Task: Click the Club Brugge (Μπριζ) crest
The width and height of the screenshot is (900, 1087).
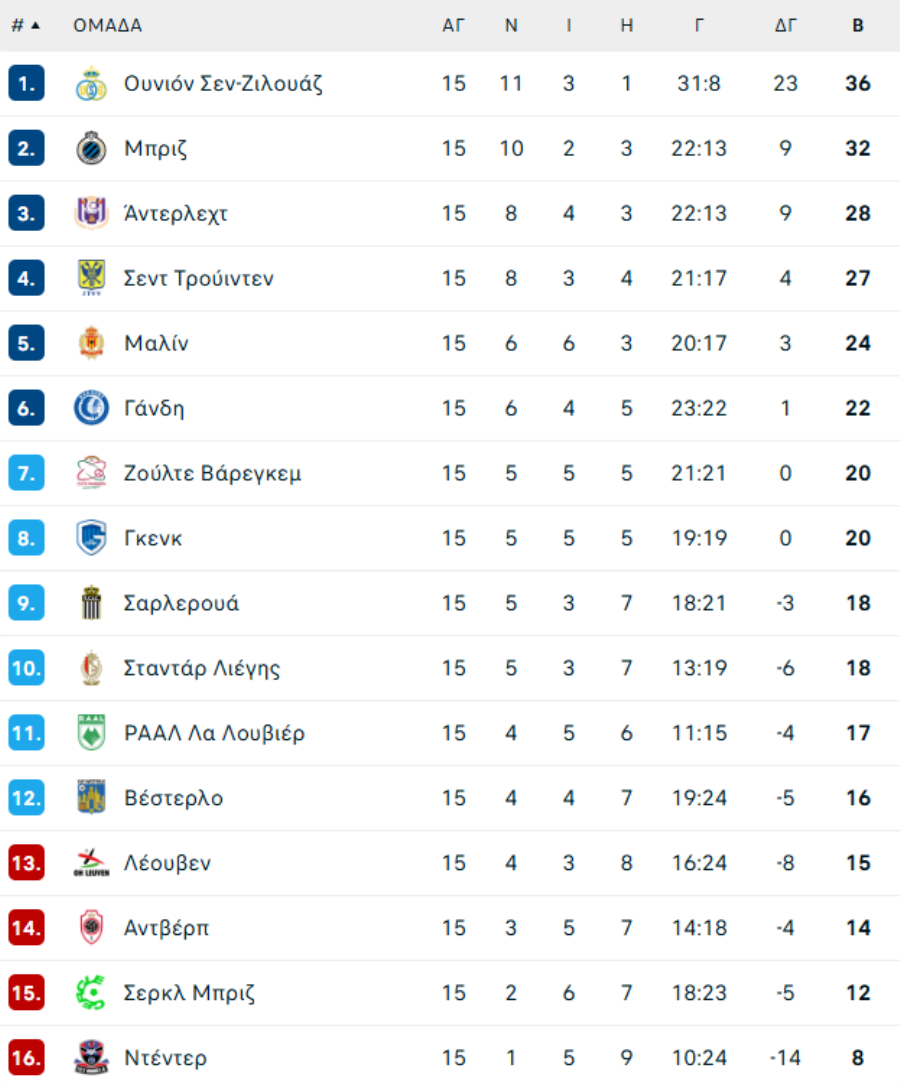Action: pyautogui.click(x=91, y=149)
